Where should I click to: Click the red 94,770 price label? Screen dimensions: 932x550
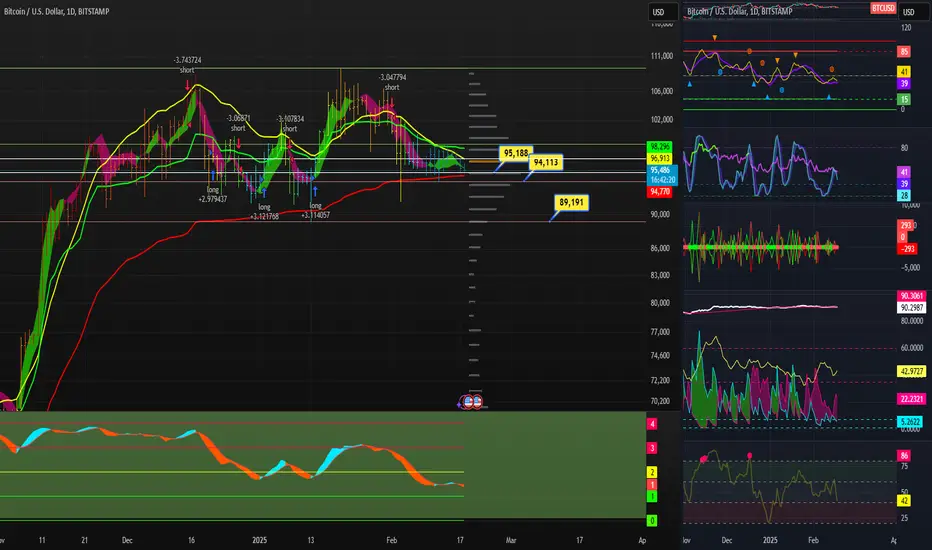pos(660,192)
